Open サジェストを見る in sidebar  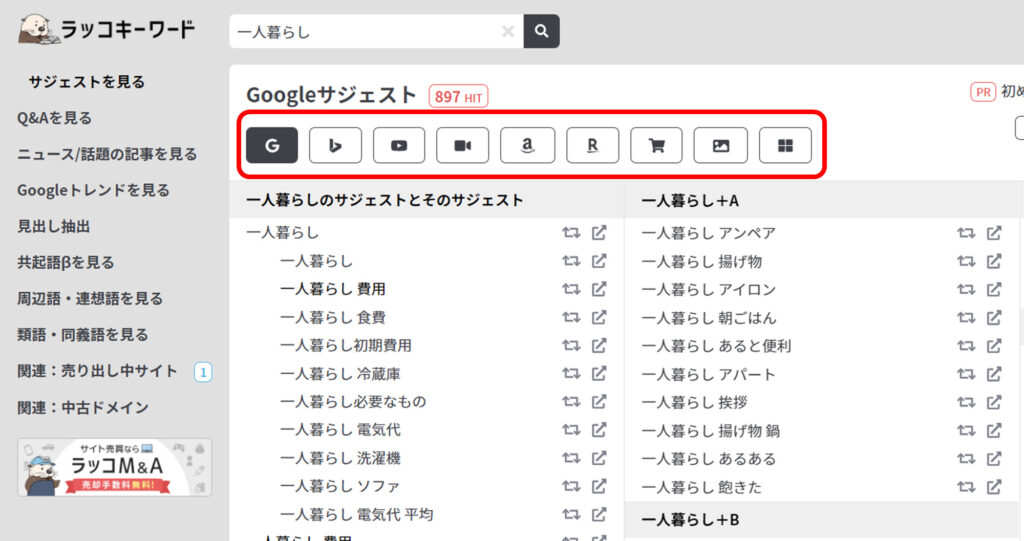tap(87, 82)
